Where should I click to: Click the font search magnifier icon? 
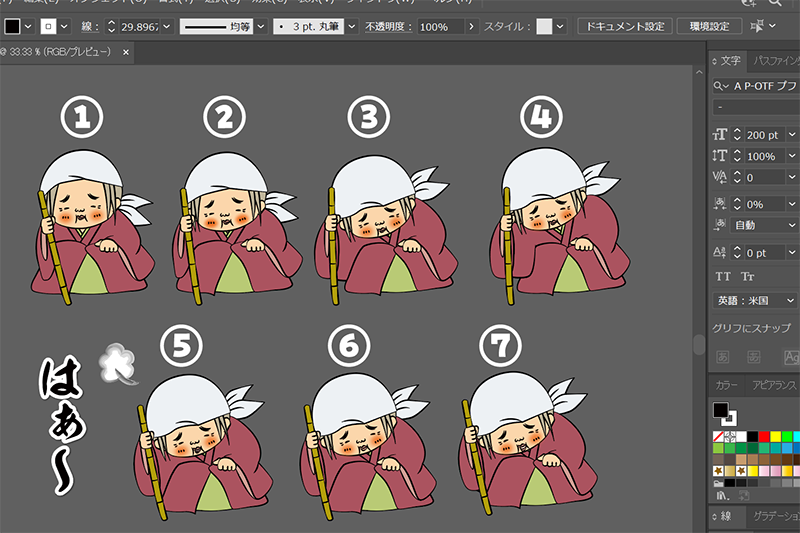(722, 87)
